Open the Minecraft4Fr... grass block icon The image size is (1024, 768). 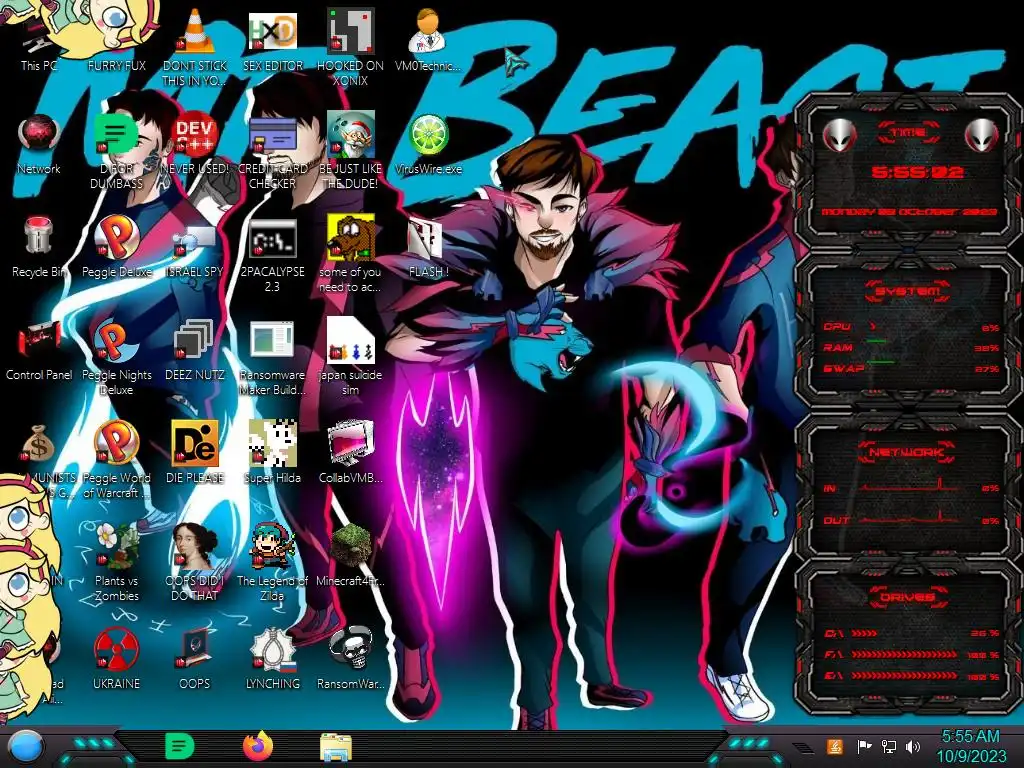[351, 555]
